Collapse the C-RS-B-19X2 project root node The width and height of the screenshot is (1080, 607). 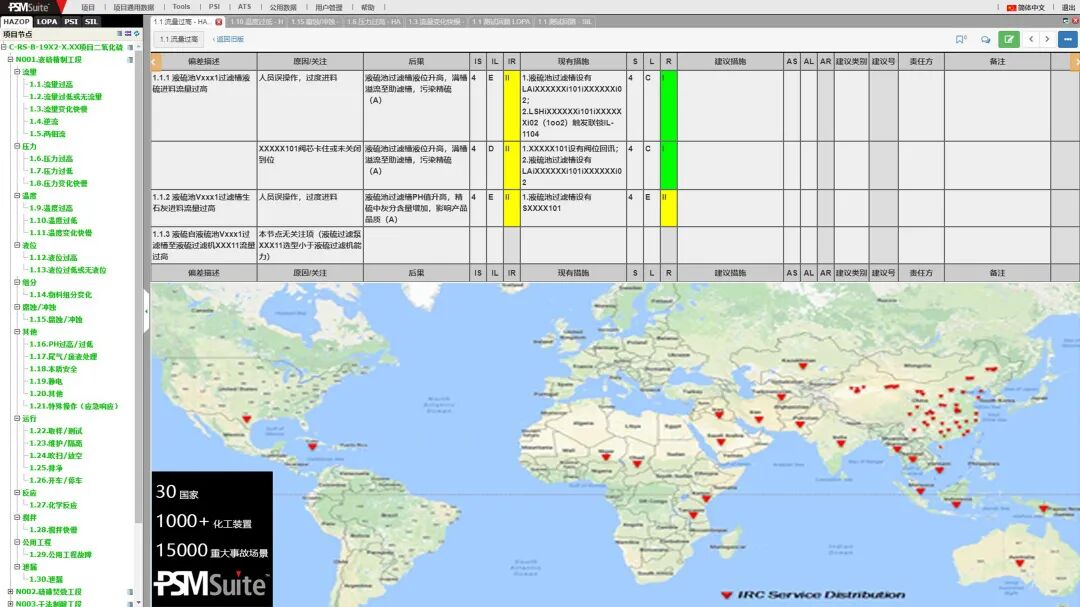pyautogui.click(x=4, y=48)
